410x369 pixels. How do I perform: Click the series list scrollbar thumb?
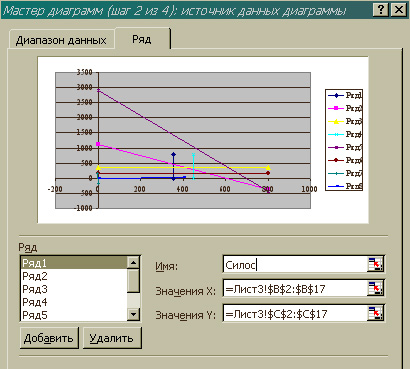coord(133,281)
